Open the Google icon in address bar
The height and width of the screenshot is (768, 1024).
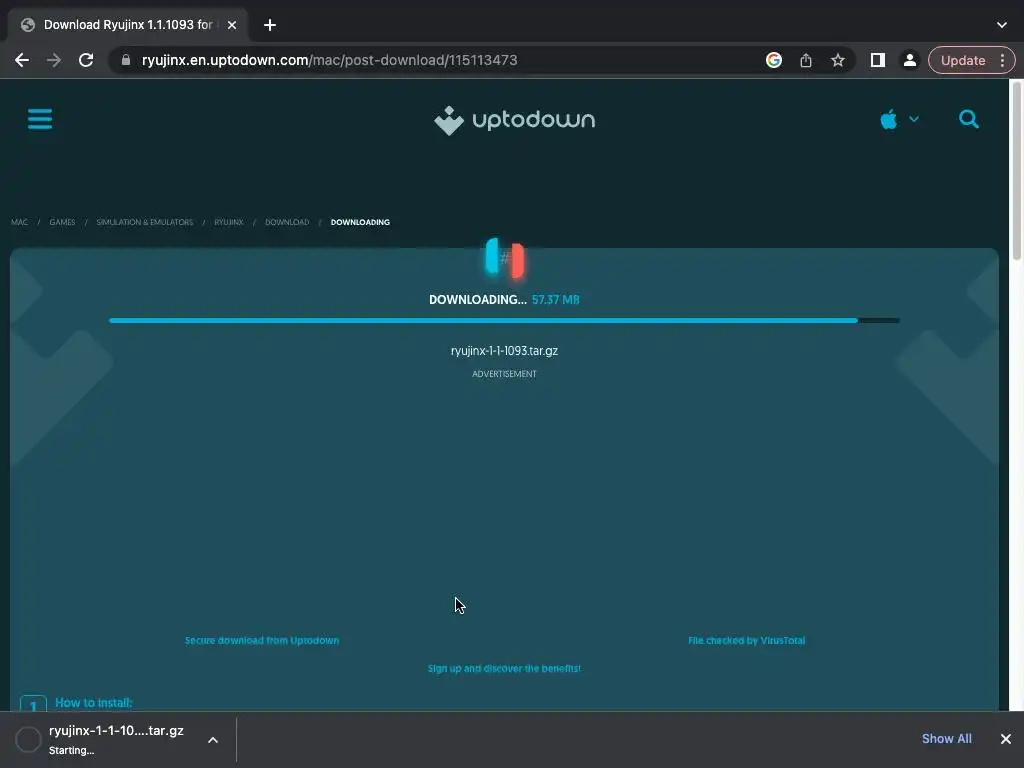pos(774,60)
